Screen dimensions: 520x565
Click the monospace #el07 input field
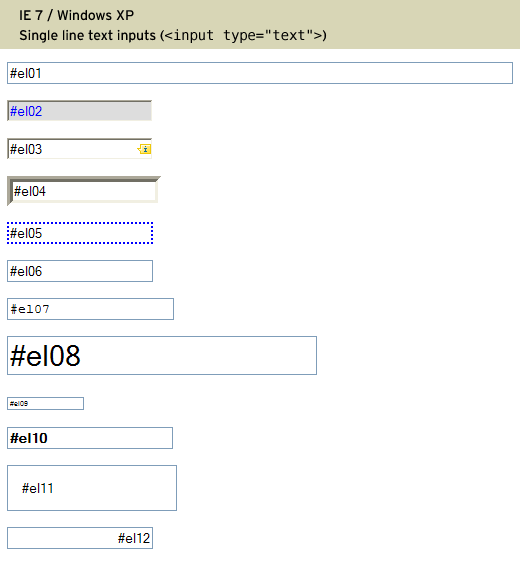[90, 309]
